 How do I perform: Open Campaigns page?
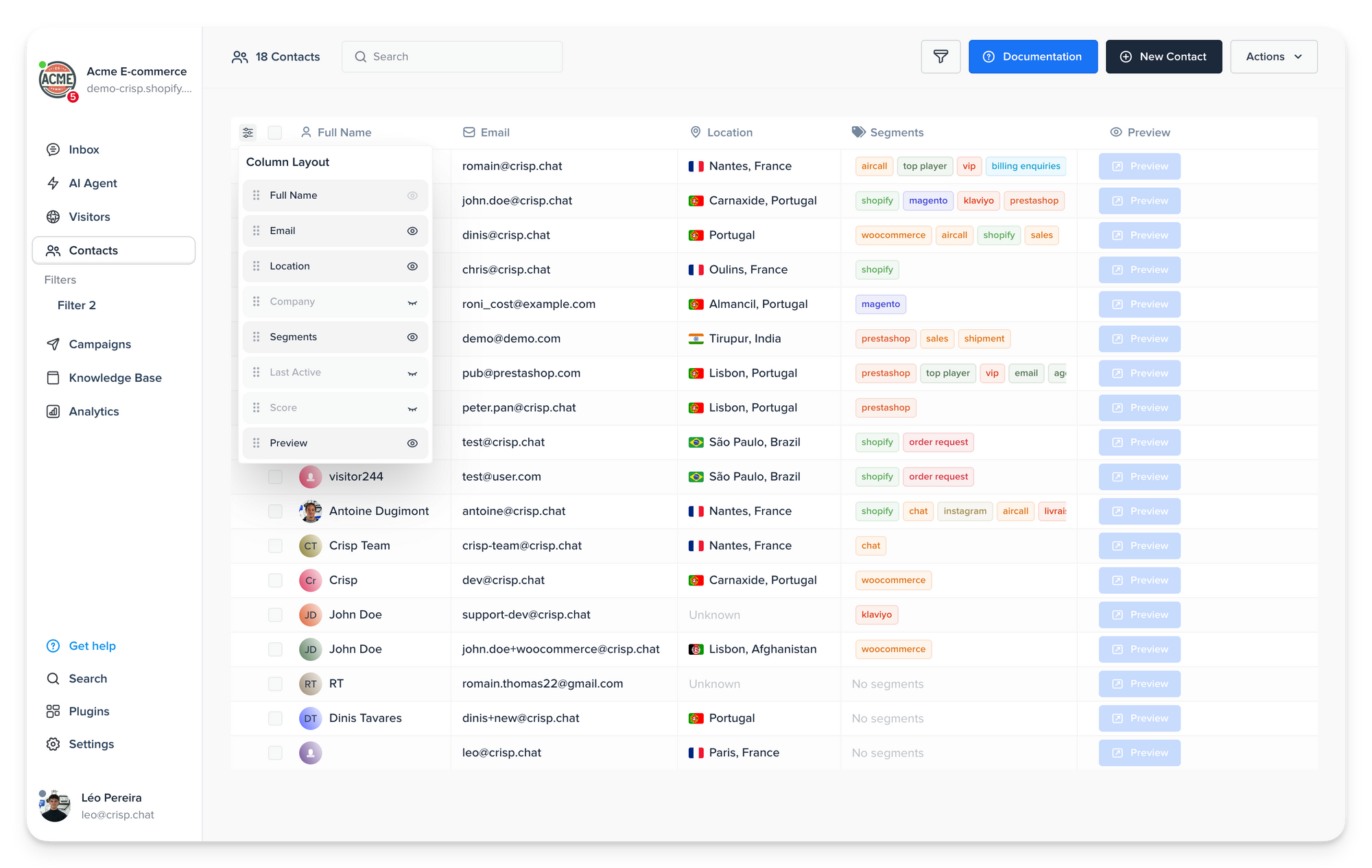coord(114,344)
